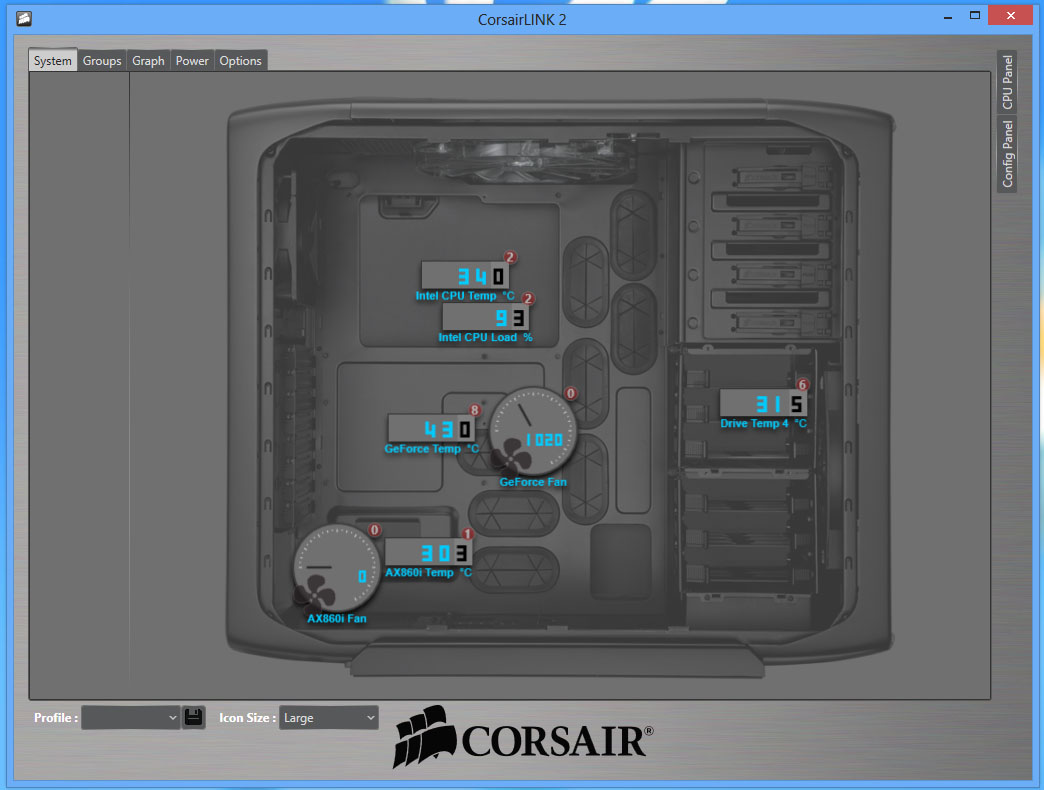Click the Intel CPU Load % label

[485, 337]
